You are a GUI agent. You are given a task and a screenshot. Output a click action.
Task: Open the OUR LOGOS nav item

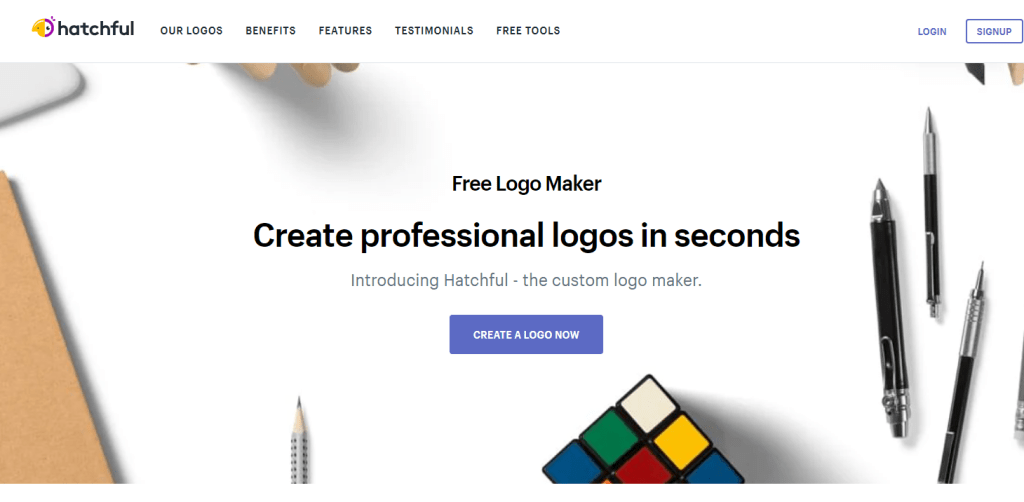coord(191,31)
